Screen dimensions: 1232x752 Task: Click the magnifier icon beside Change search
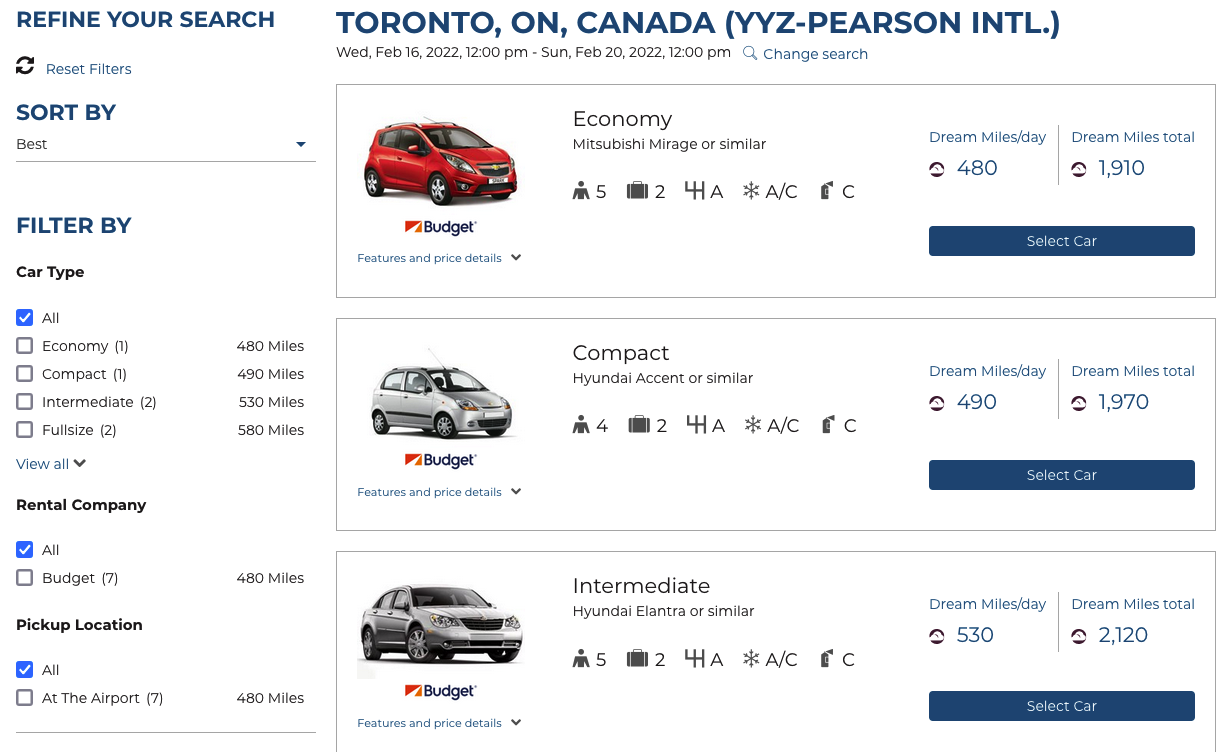click(x=750, y=53)
